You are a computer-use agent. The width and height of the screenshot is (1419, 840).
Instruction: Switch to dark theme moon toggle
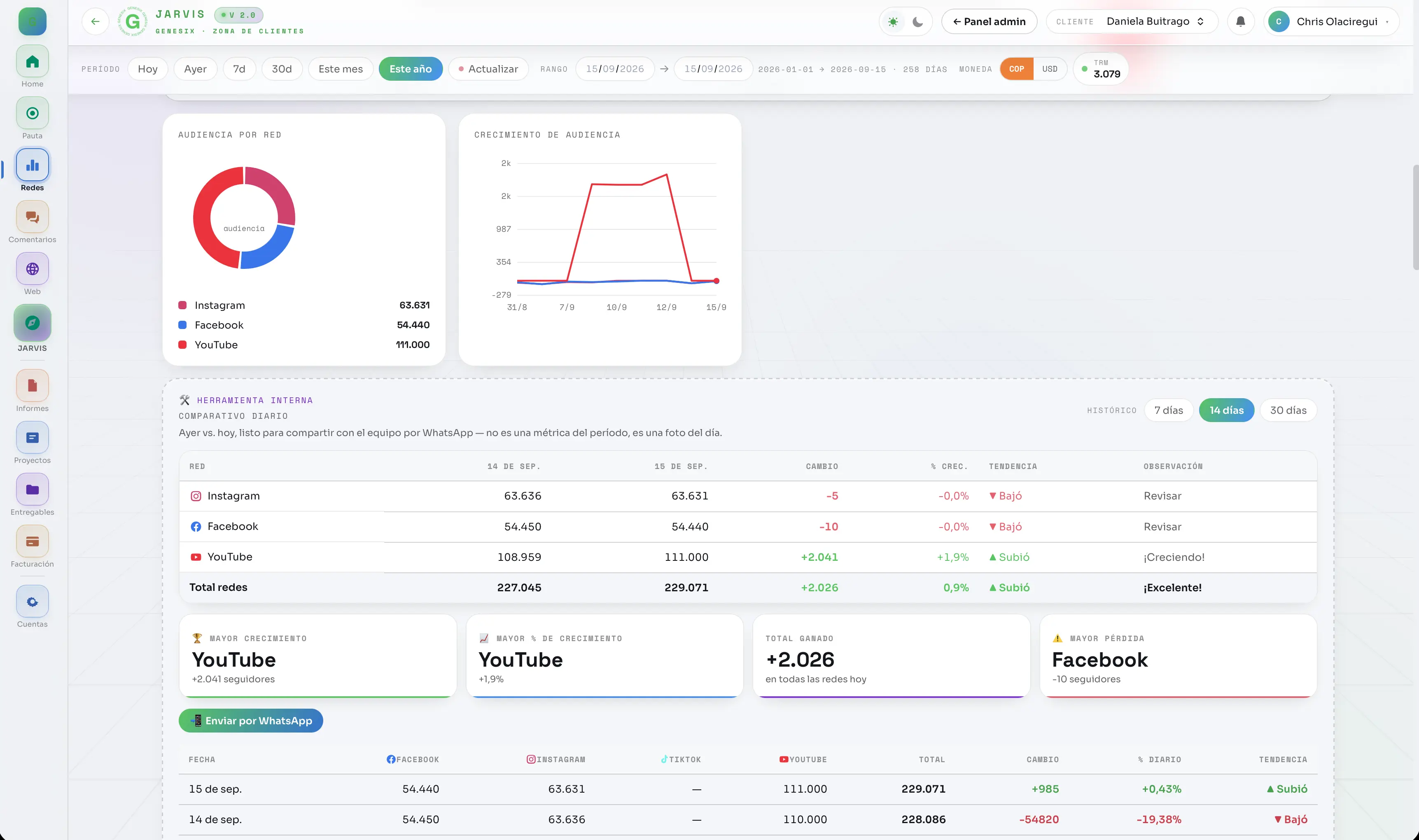[917, 22]
